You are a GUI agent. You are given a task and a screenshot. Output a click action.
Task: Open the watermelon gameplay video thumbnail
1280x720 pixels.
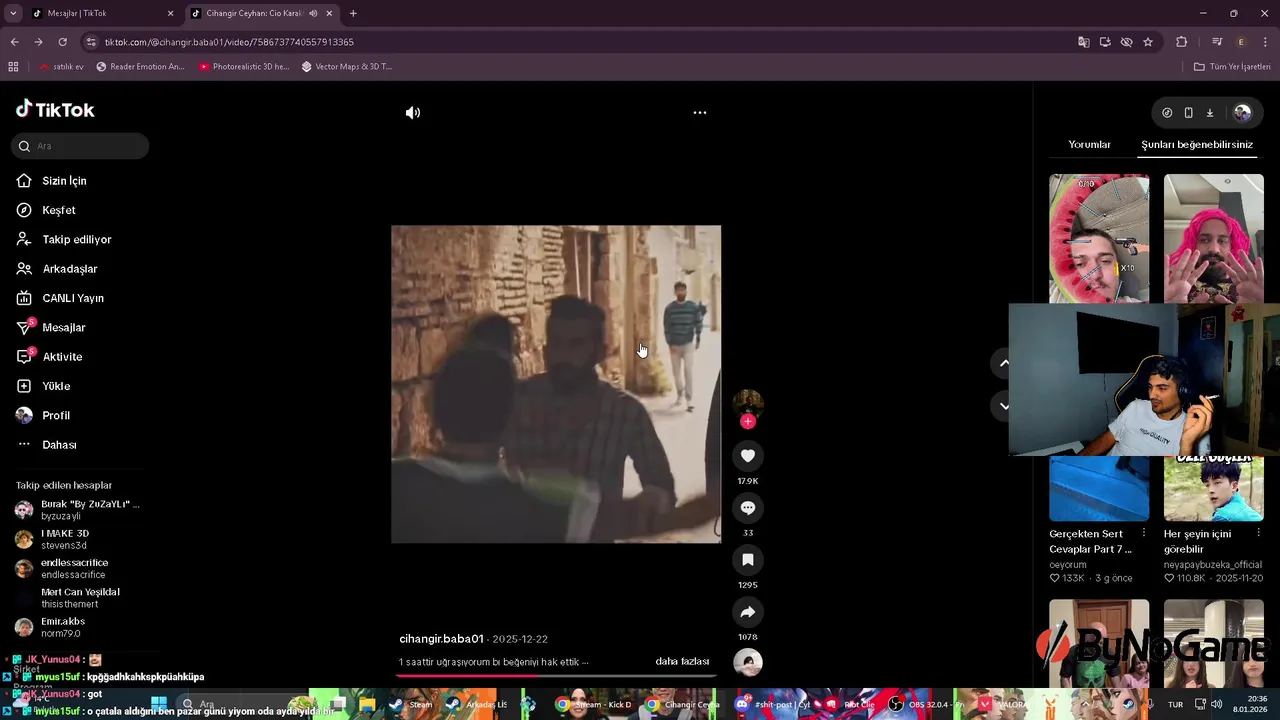(1099, 238)
